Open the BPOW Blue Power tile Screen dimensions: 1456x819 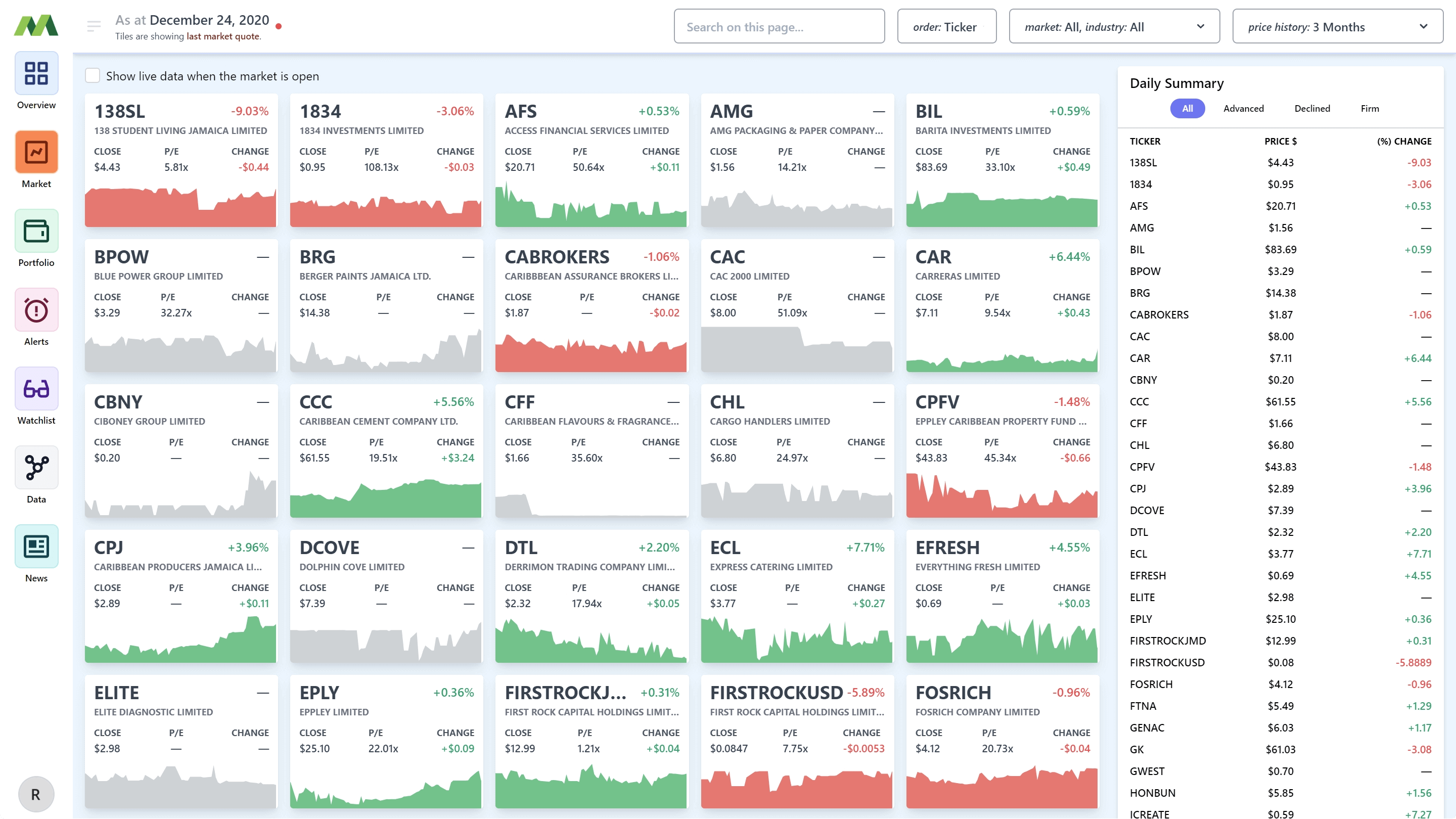pos(181,306)
